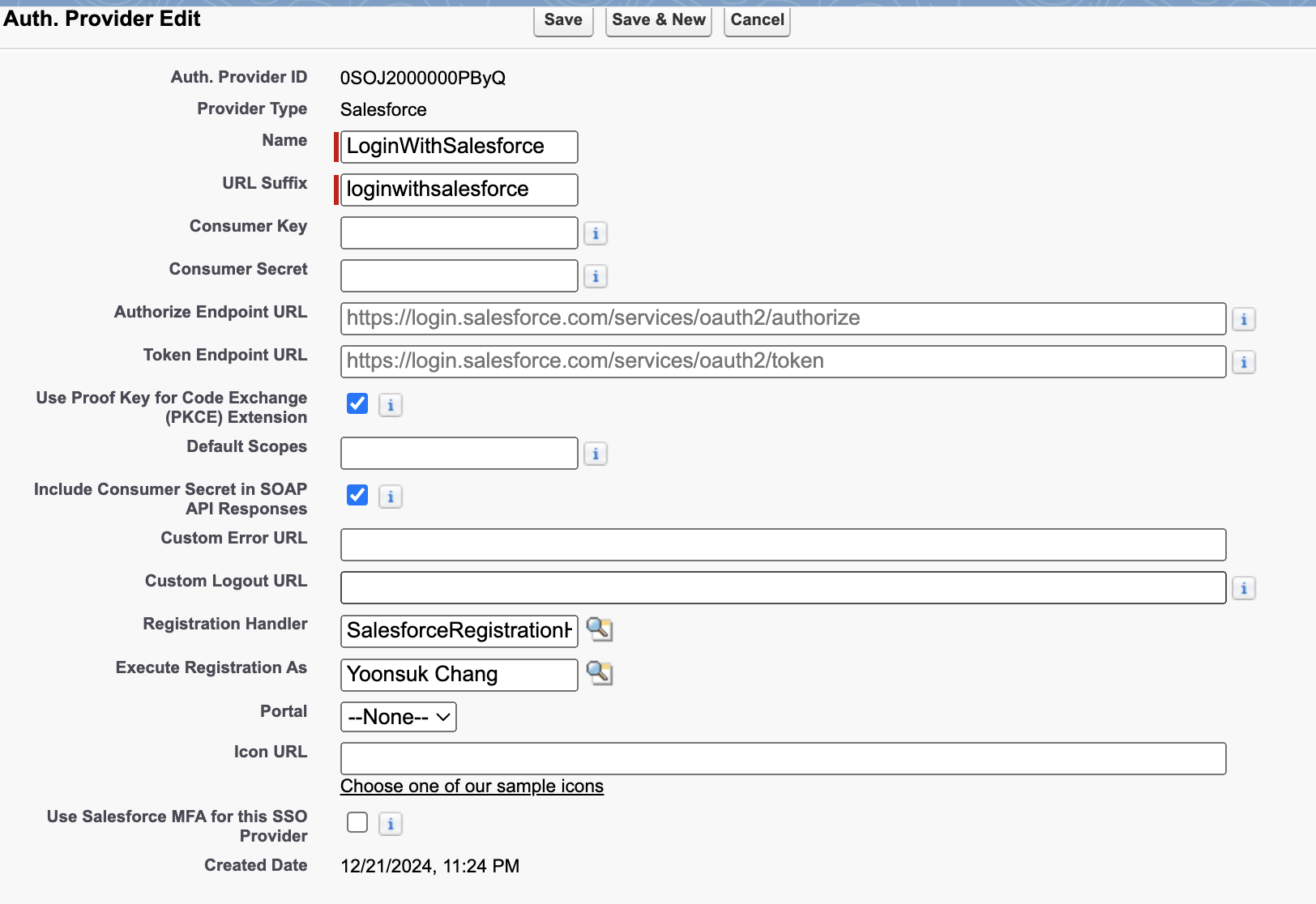Open info tooltip for Consumer Secret
This screenshot has height=904, width=1316.
(x=596, y=275)
